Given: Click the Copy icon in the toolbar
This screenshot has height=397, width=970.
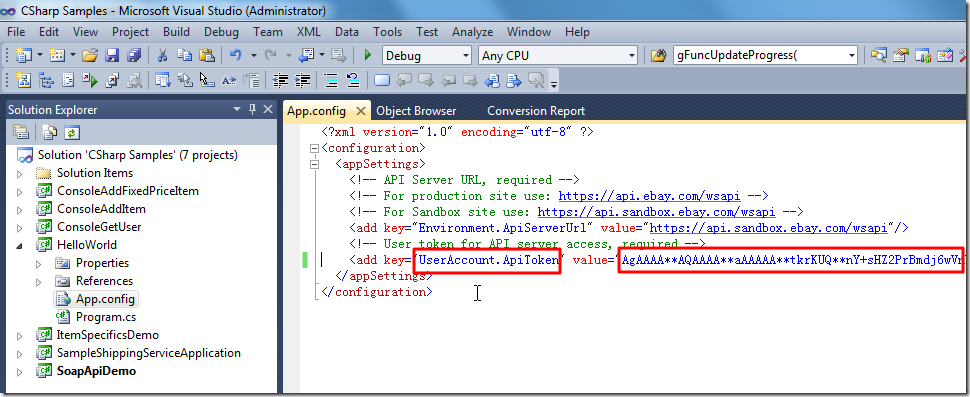Looking at the screenshot, I should click(184, 55).
